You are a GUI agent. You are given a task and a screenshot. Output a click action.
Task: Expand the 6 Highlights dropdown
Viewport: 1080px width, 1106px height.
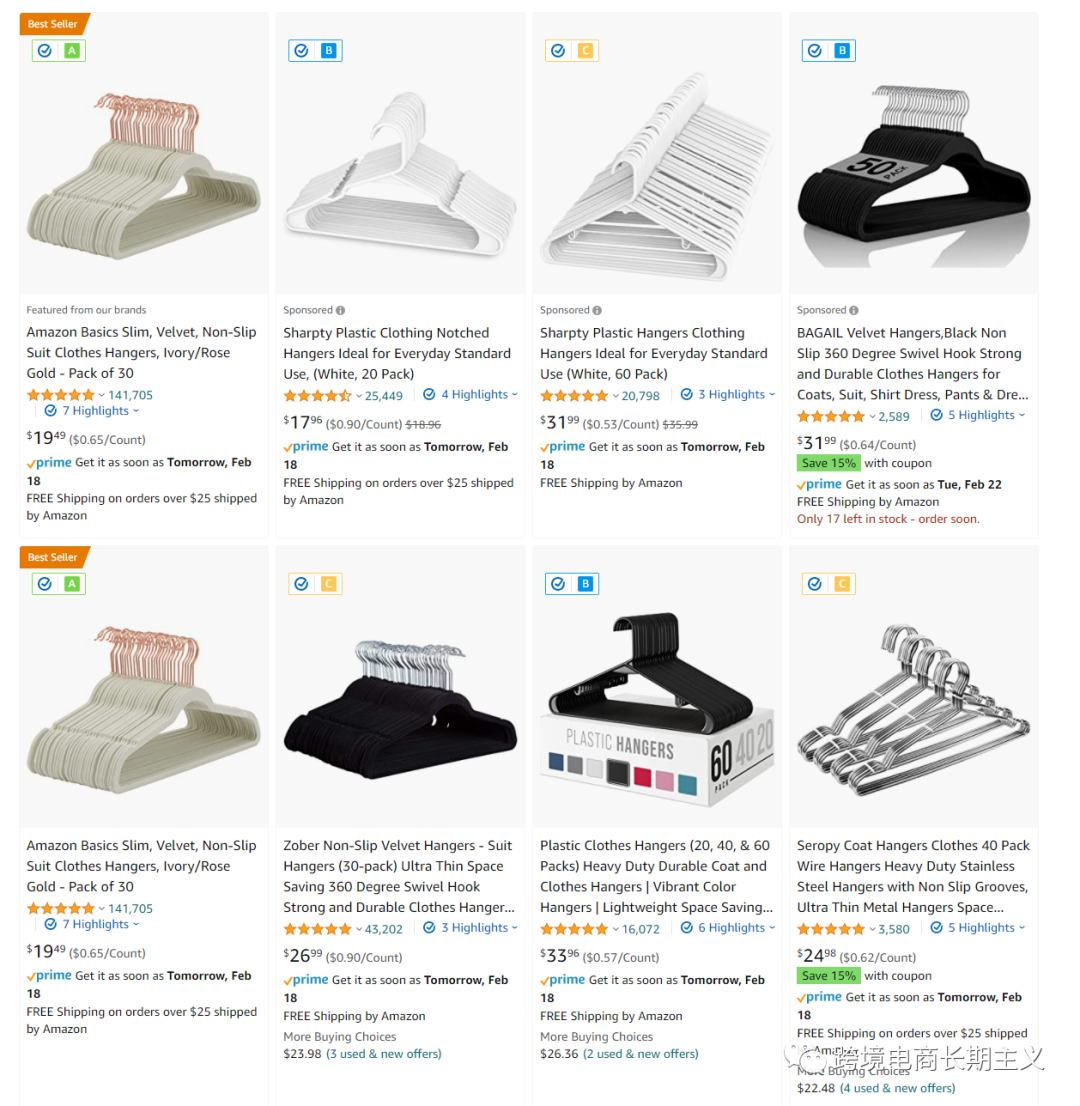(x=728, y=928)
